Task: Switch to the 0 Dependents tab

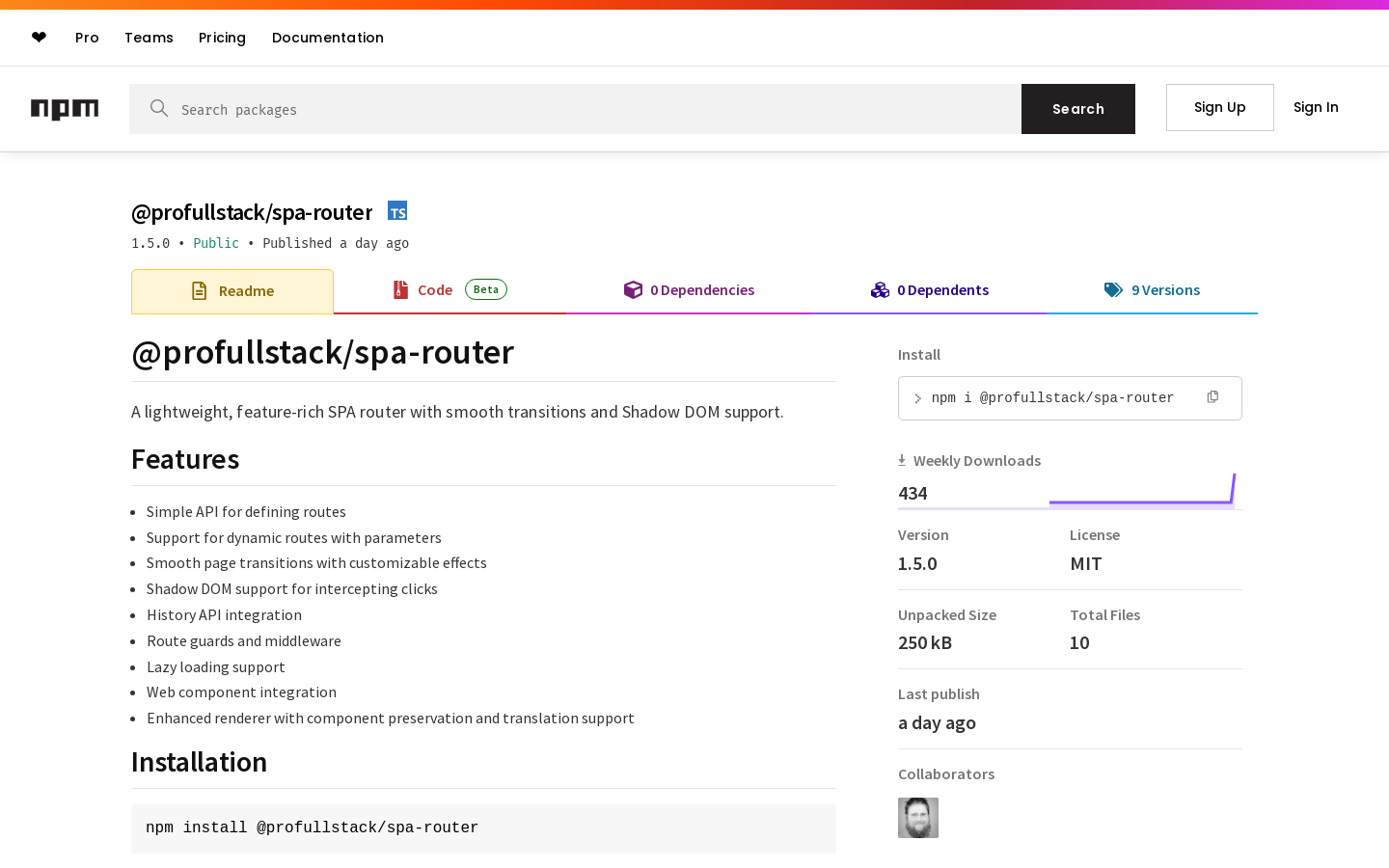Action: tap(929, 290)
